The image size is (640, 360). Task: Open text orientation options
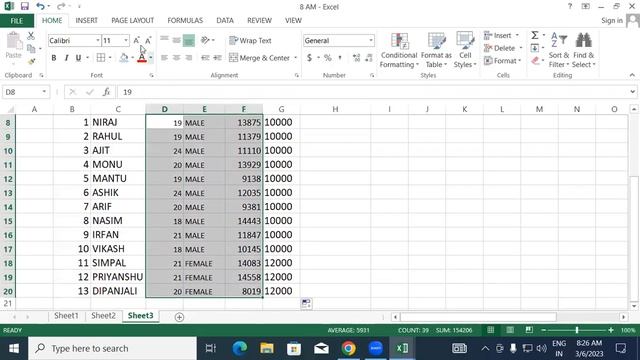coord(207,40)
